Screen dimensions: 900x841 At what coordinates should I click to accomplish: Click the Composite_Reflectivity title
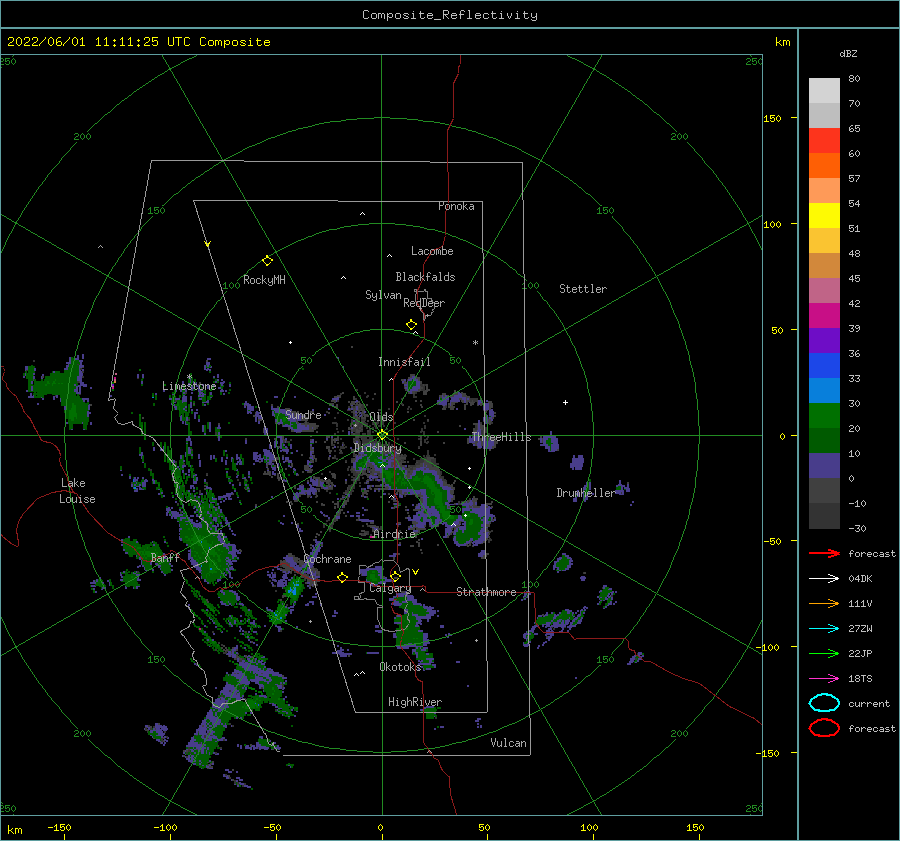pos(450,15)
